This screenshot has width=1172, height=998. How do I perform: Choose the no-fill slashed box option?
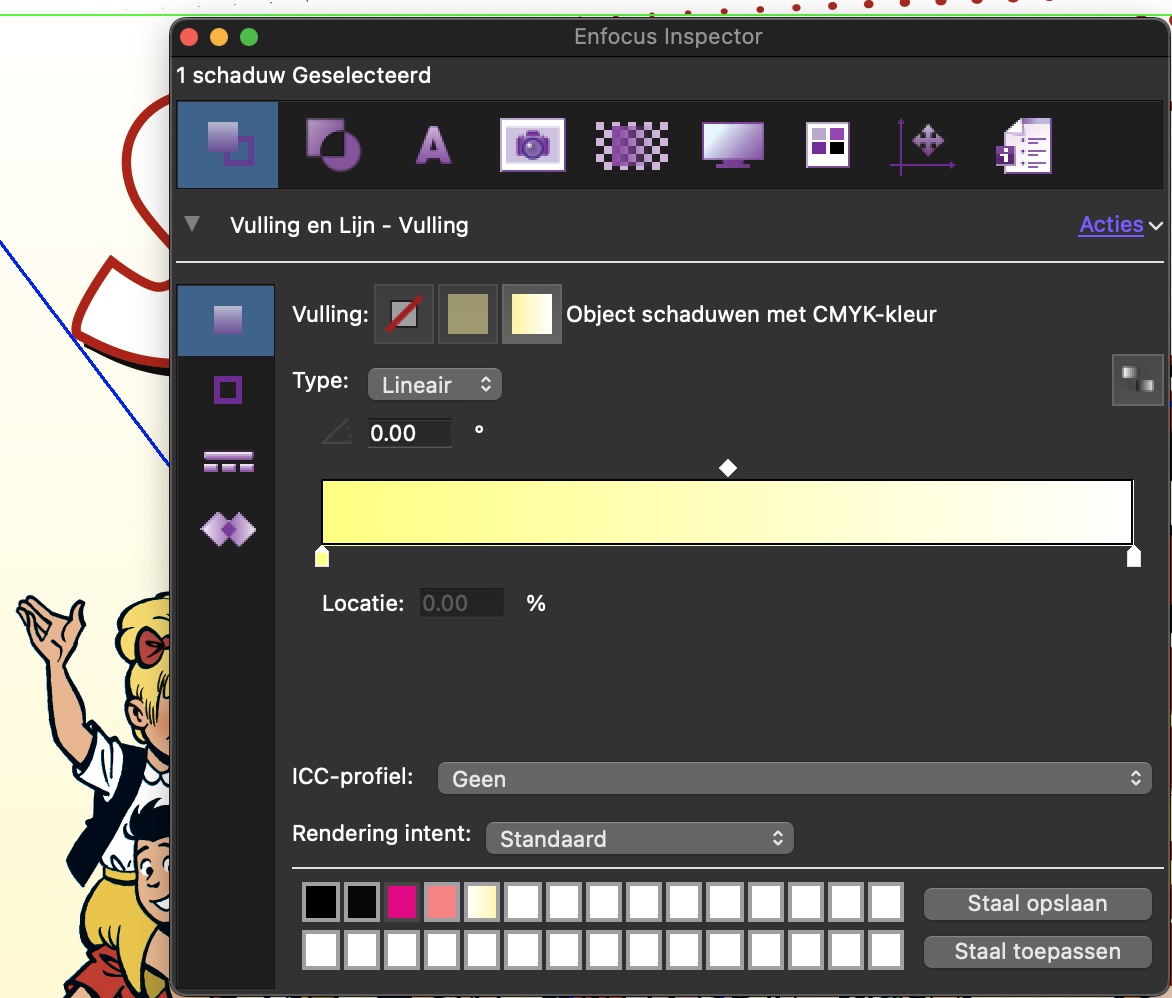[404, 314]
